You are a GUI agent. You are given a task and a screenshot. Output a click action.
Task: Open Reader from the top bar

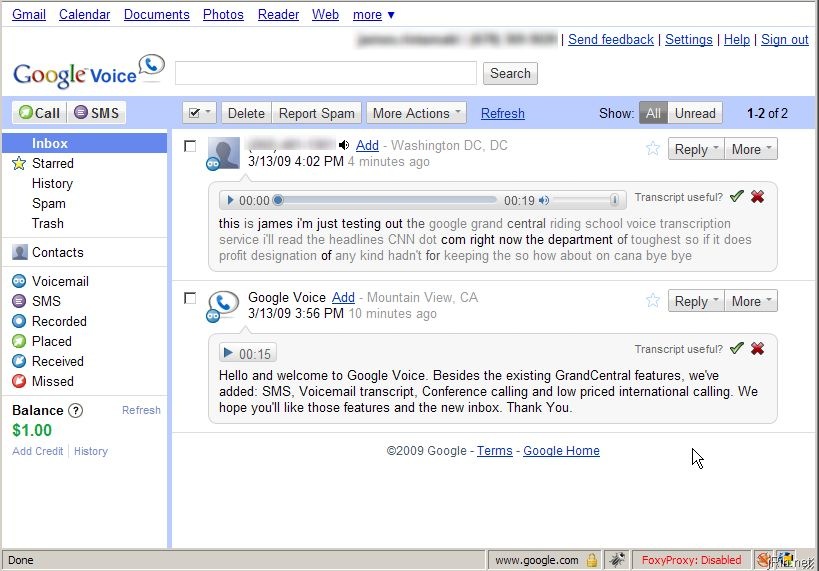click(278, 15)
